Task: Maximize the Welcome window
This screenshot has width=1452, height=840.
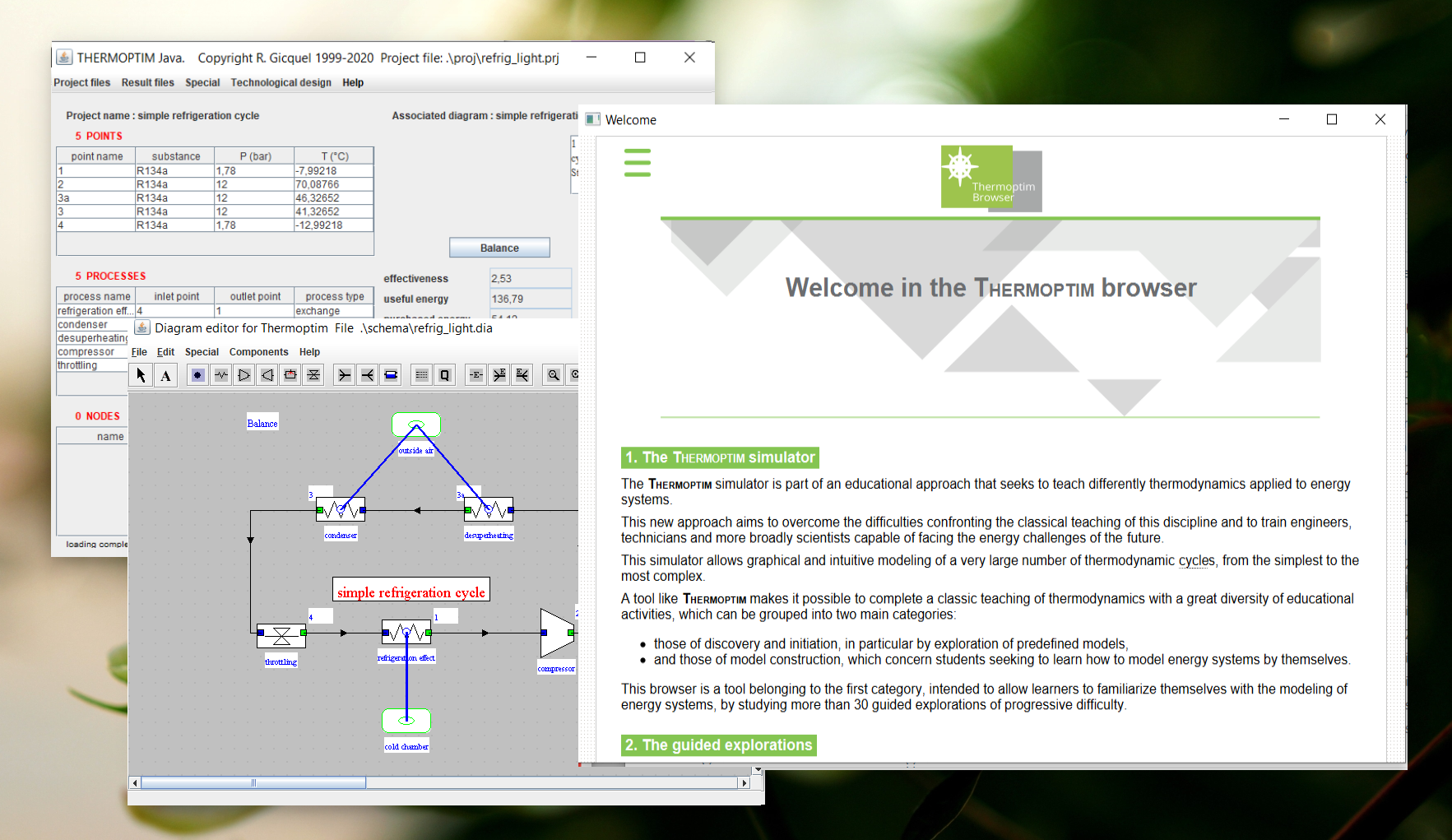Action: coord(1332,119)
